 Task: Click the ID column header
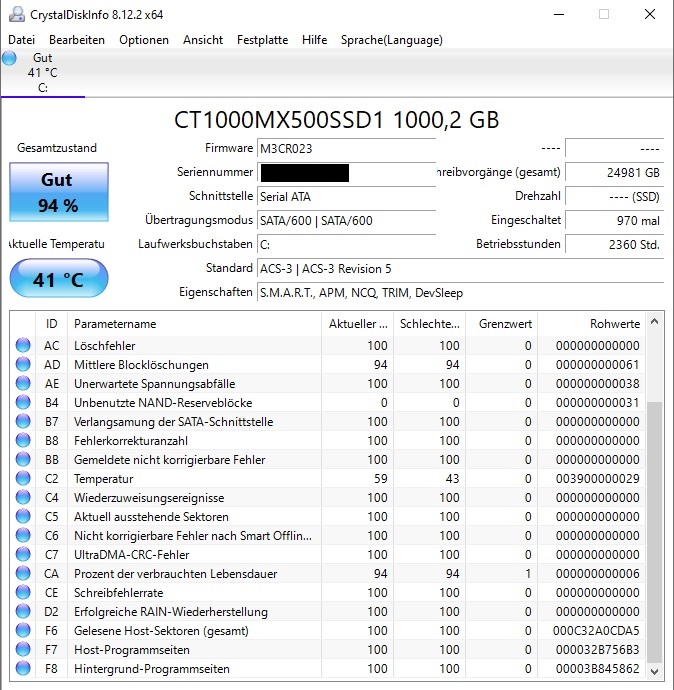51,324
